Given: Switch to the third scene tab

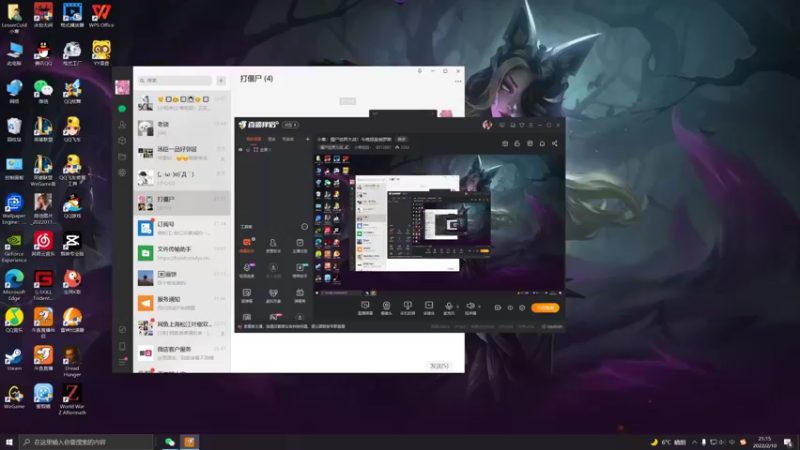Looking at the screenshot, I should tap(288, 139).
